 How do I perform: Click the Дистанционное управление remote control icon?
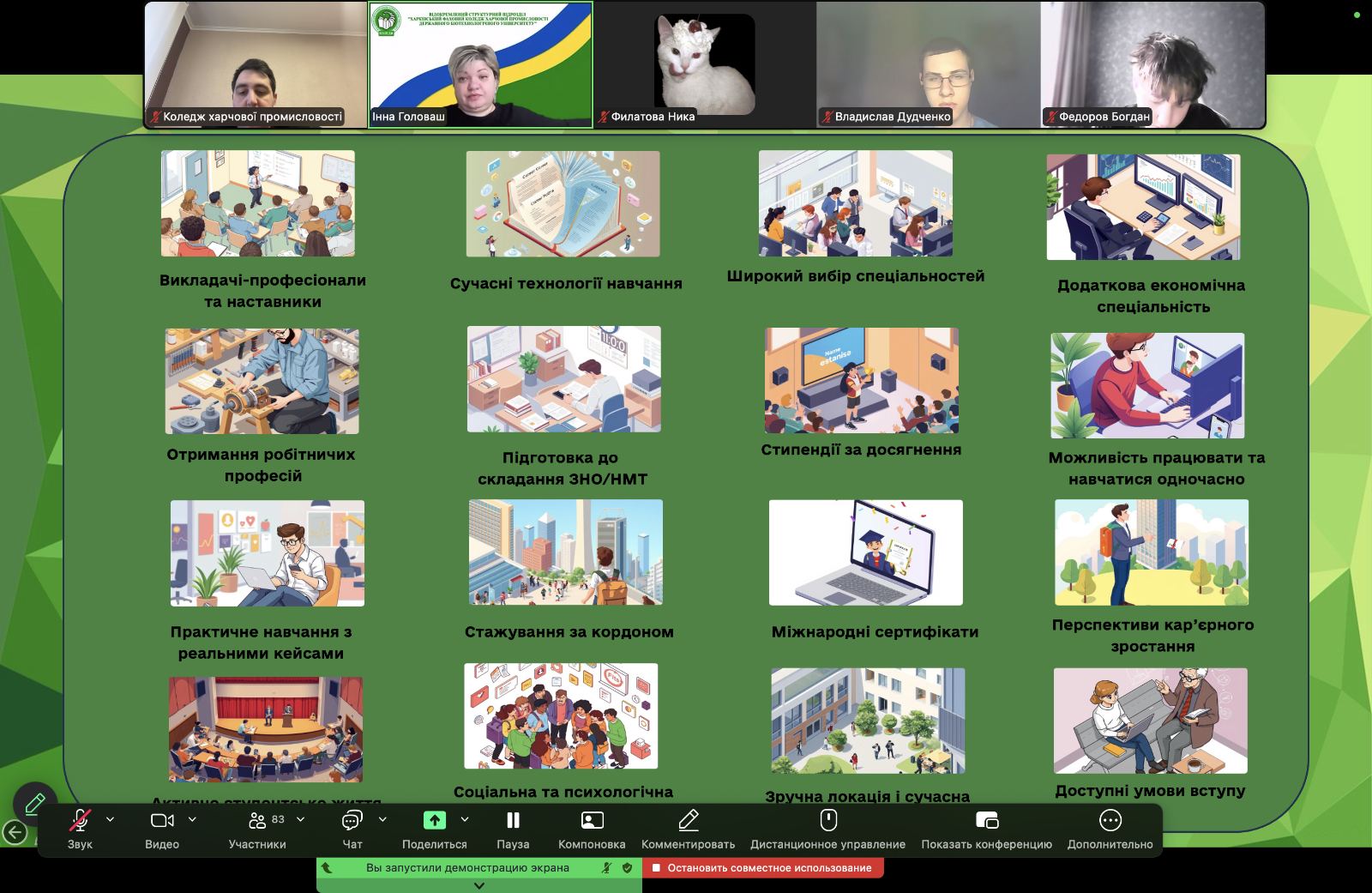827,821
